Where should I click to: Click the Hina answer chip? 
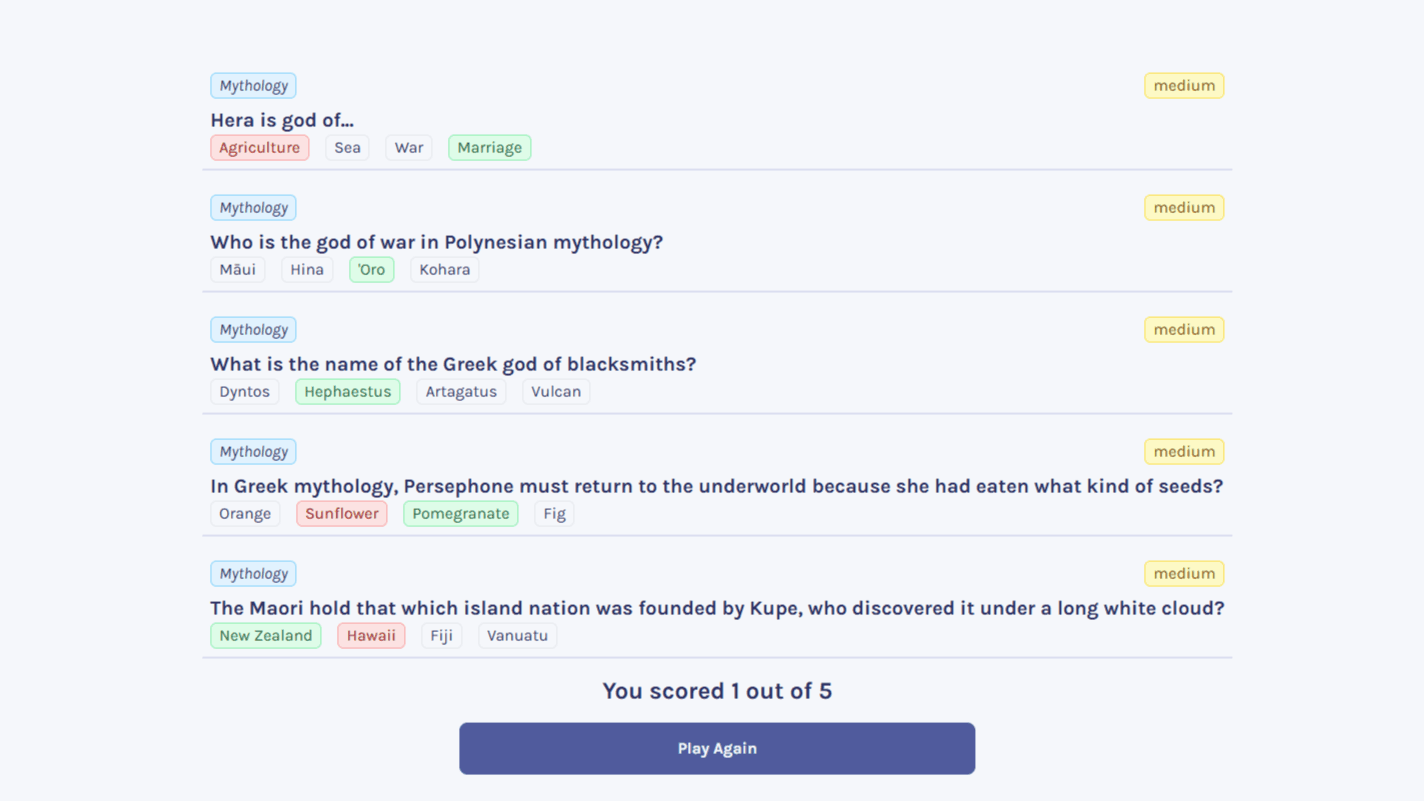coord(306,269)
